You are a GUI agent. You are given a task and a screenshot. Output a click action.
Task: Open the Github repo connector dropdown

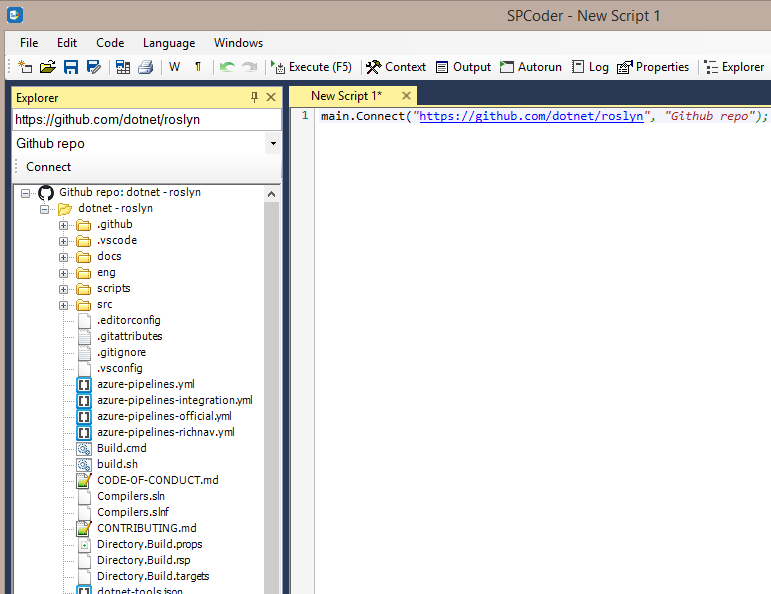273,144
